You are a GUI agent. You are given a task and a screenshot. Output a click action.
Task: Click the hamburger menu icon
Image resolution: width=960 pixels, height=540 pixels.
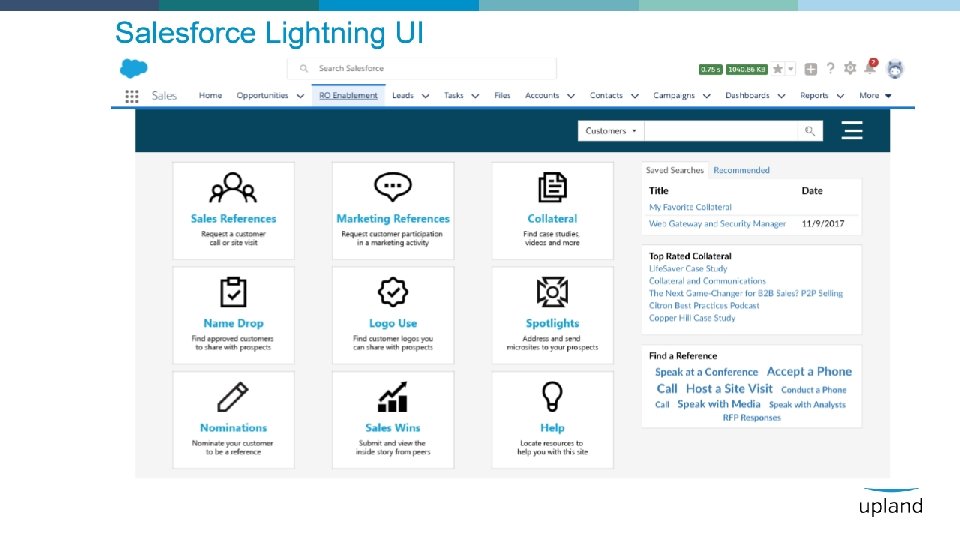852,130
